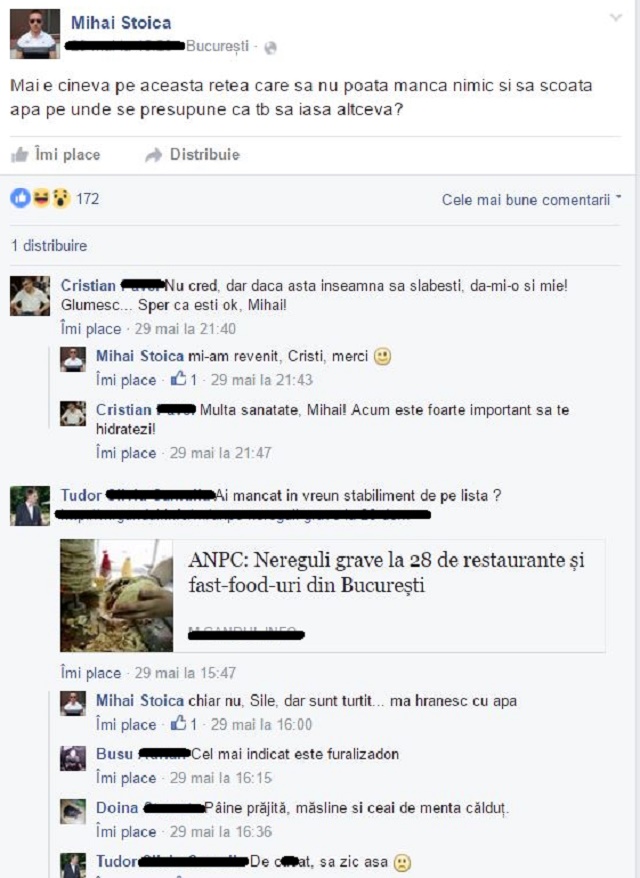Click the wow reaction emoji icon
This screenshot has height=878, width=640.
pos(61,198)
